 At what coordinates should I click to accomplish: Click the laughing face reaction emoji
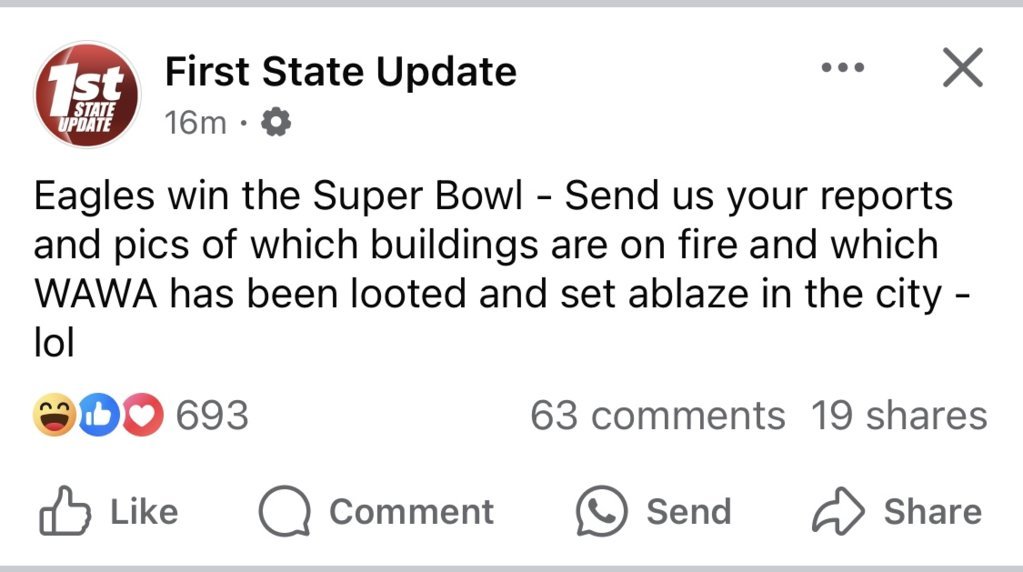(x=54, y=415)
